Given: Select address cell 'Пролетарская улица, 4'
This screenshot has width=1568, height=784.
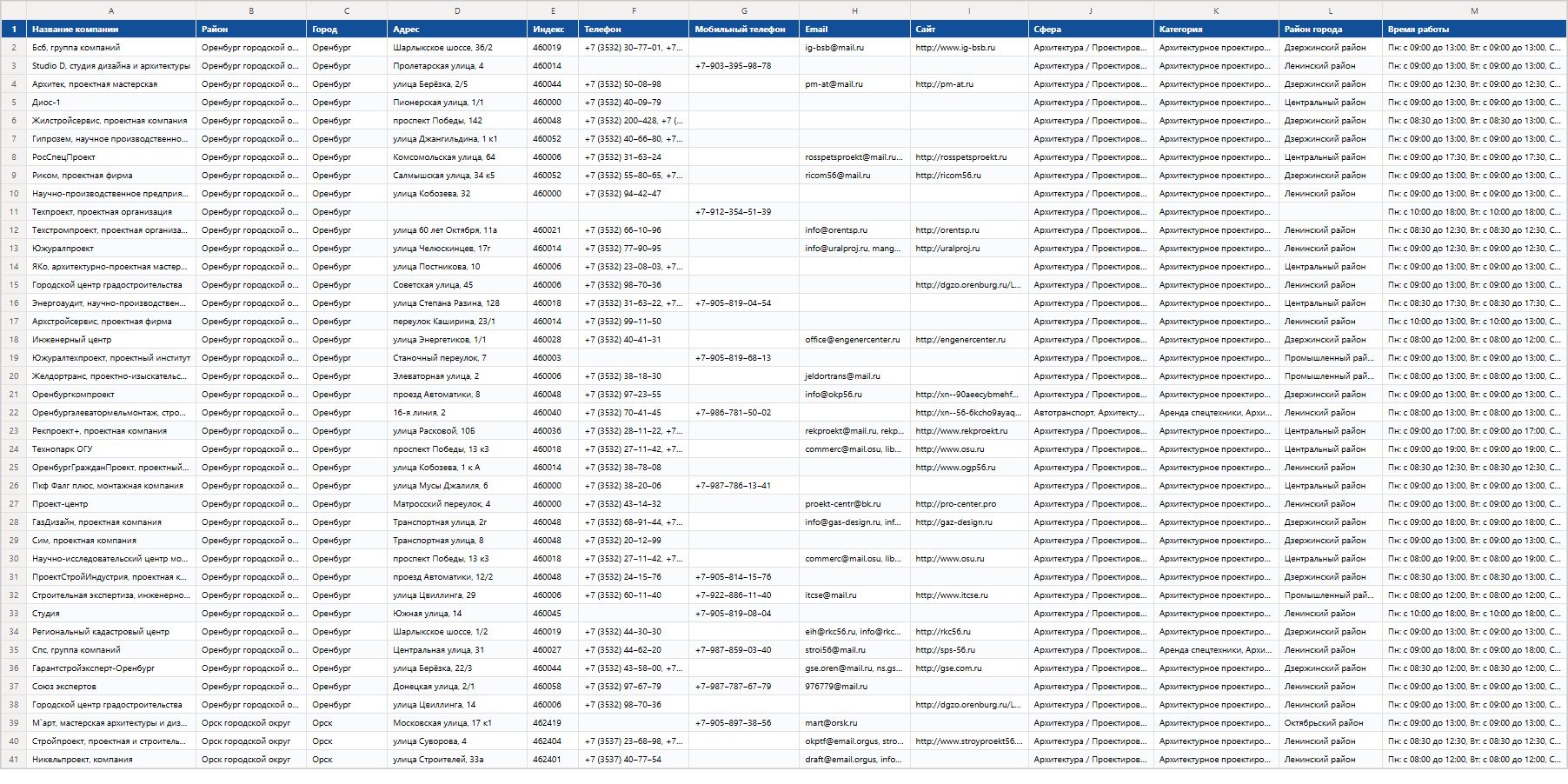Looking at the screenshot, I should 457,66.
